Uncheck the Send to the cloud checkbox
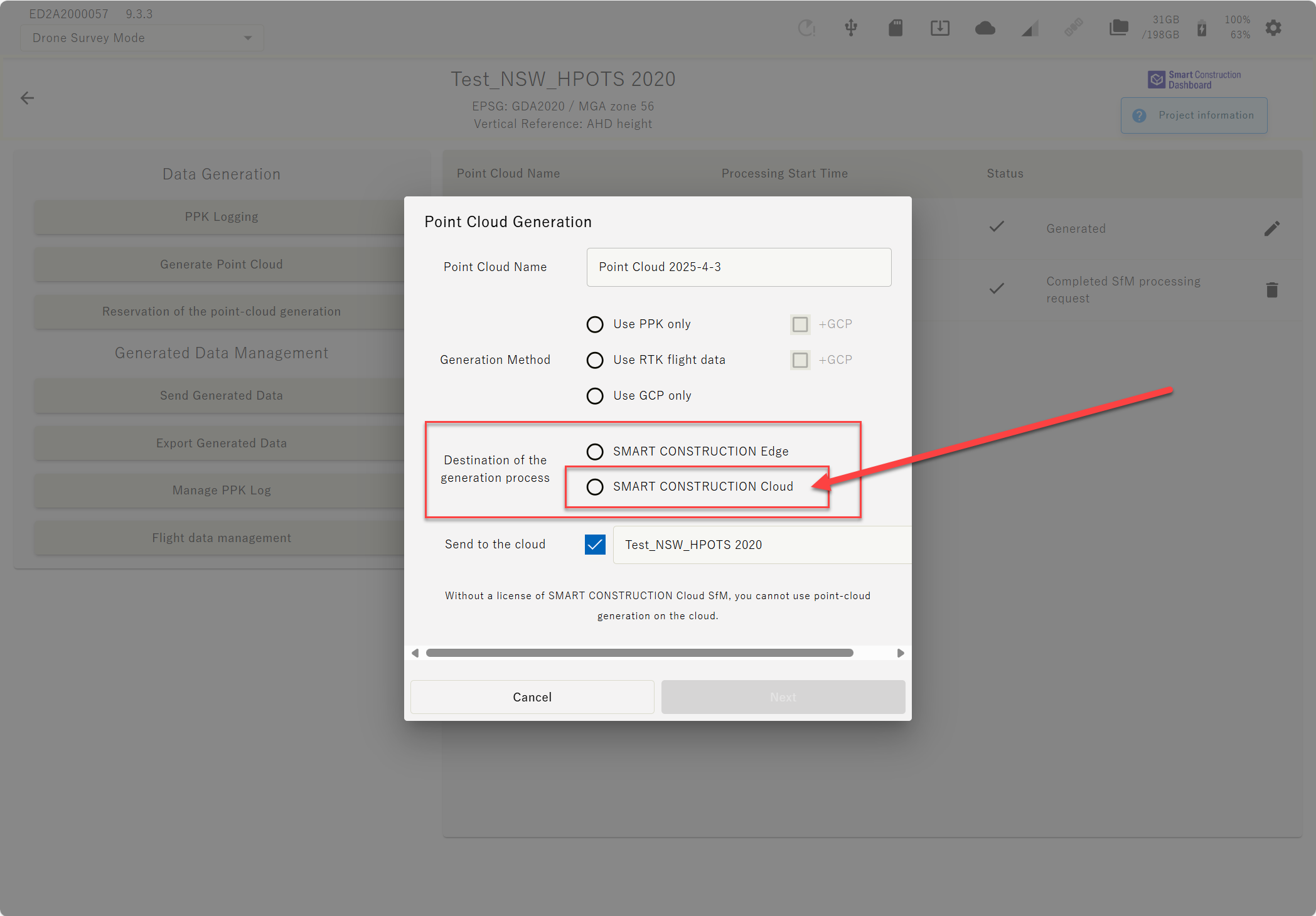1316x916 pixels. [x=595, y=545]
